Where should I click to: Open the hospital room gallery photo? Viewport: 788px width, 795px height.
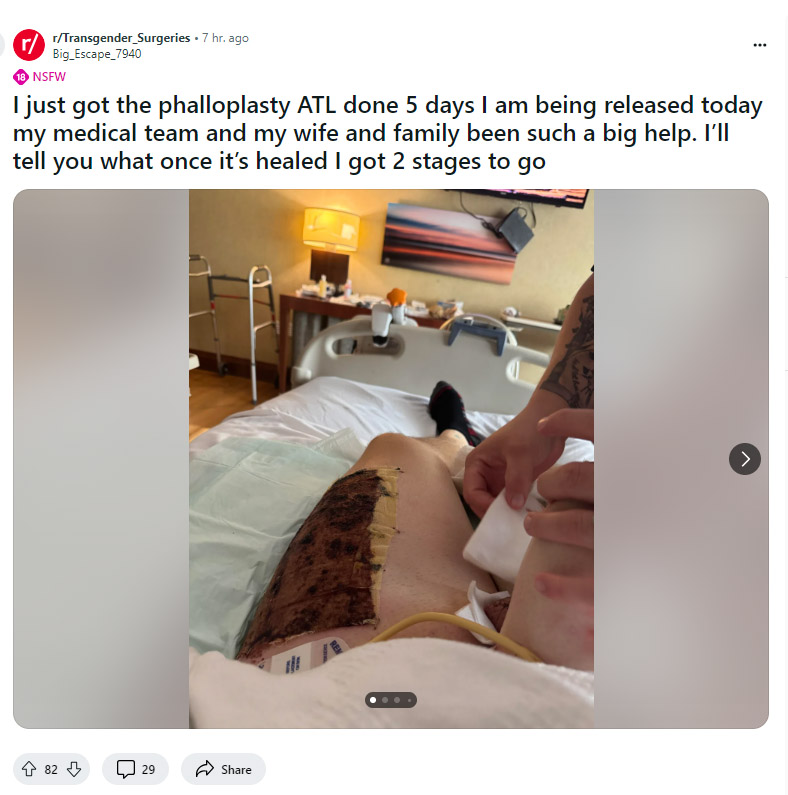click(x=391, y=459)
